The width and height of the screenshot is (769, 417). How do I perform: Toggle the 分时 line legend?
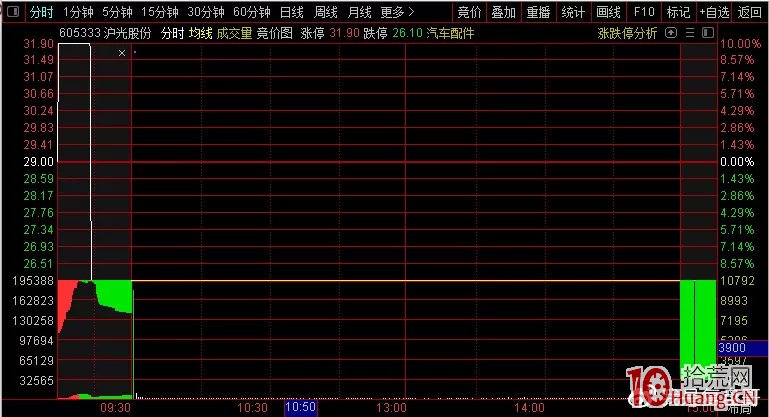click(x=173, y=33)
